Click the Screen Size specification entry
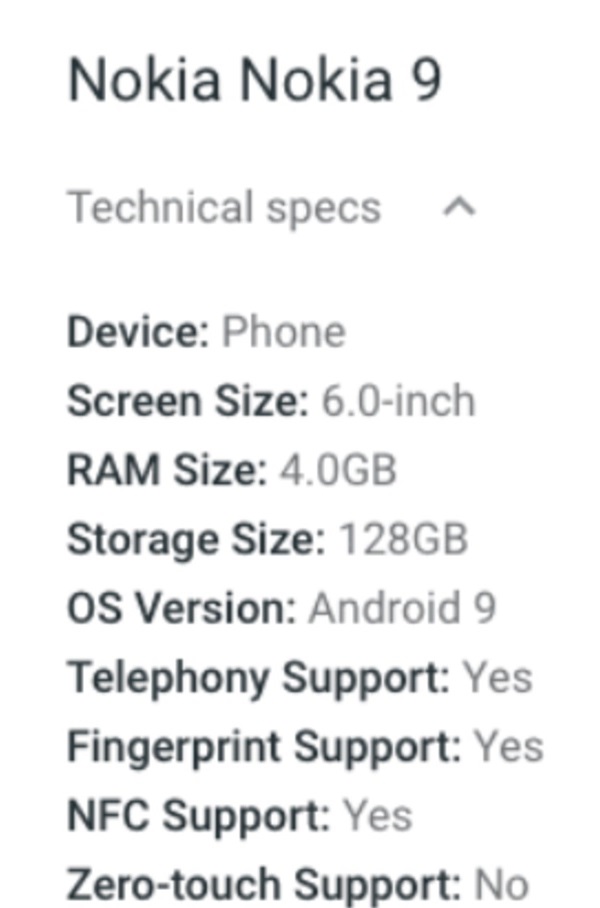Viewport: 600px width, 908px height. (270, 400)
